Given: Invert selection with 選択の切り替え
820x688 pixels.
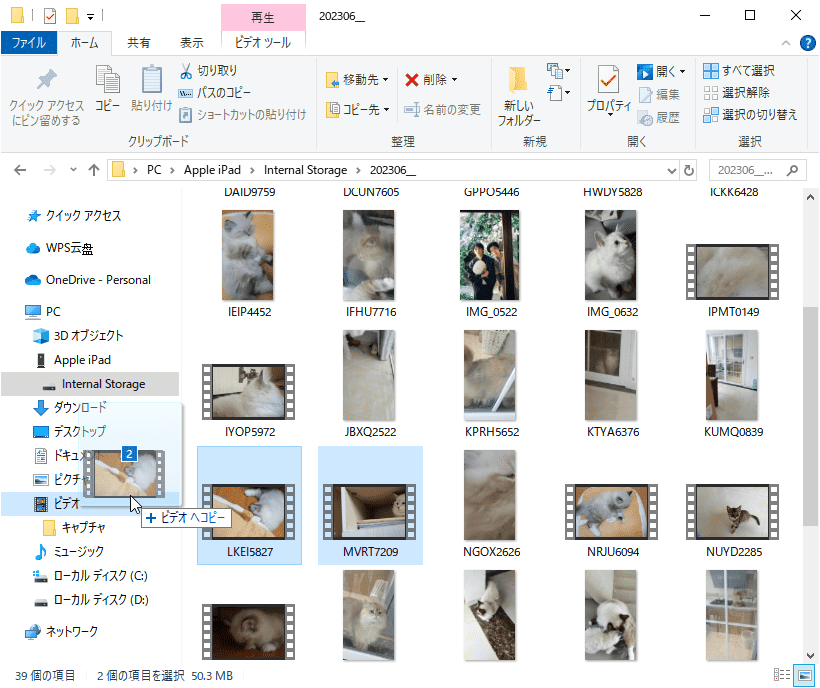Looking at the screenshot, I should point(710,115).
